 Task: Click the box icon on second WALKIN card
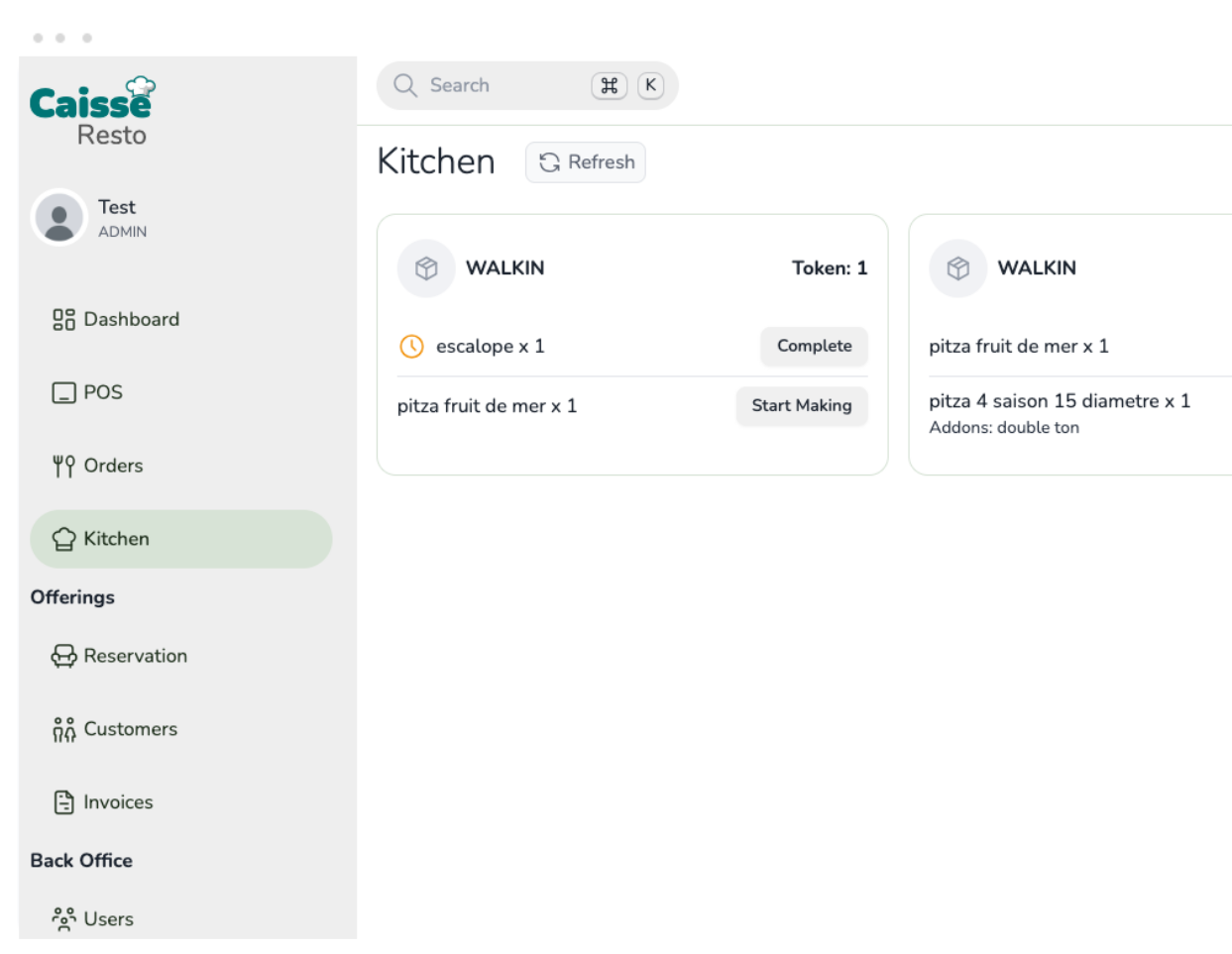click(957, 268)
